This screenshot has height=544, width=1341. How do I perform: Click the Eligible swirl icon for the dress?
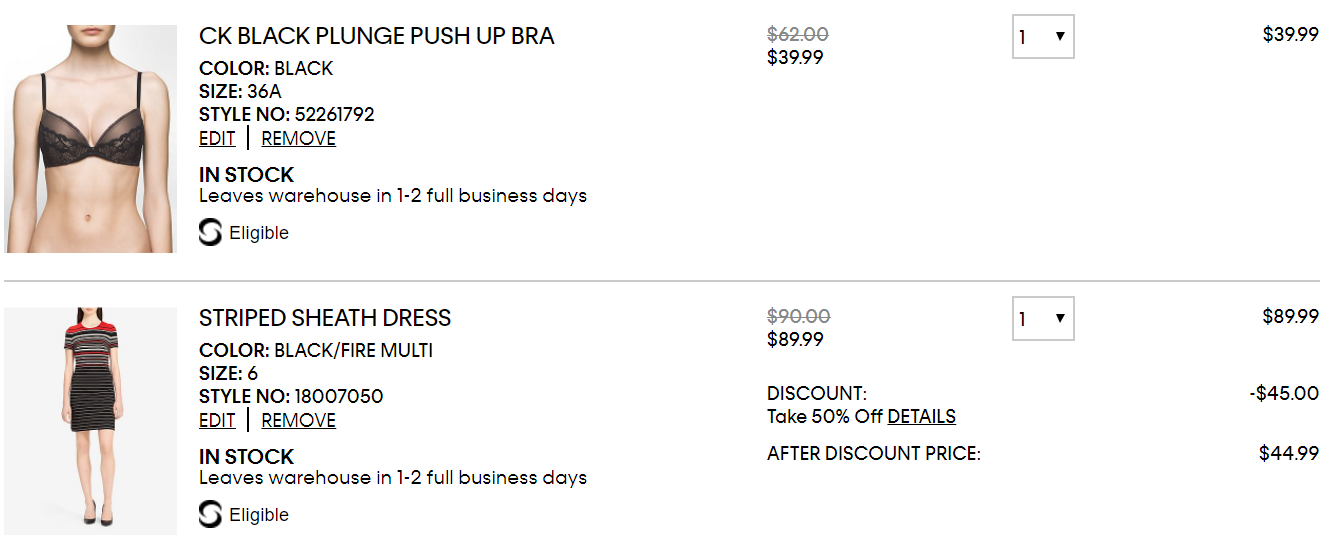[x=210, y=515]
